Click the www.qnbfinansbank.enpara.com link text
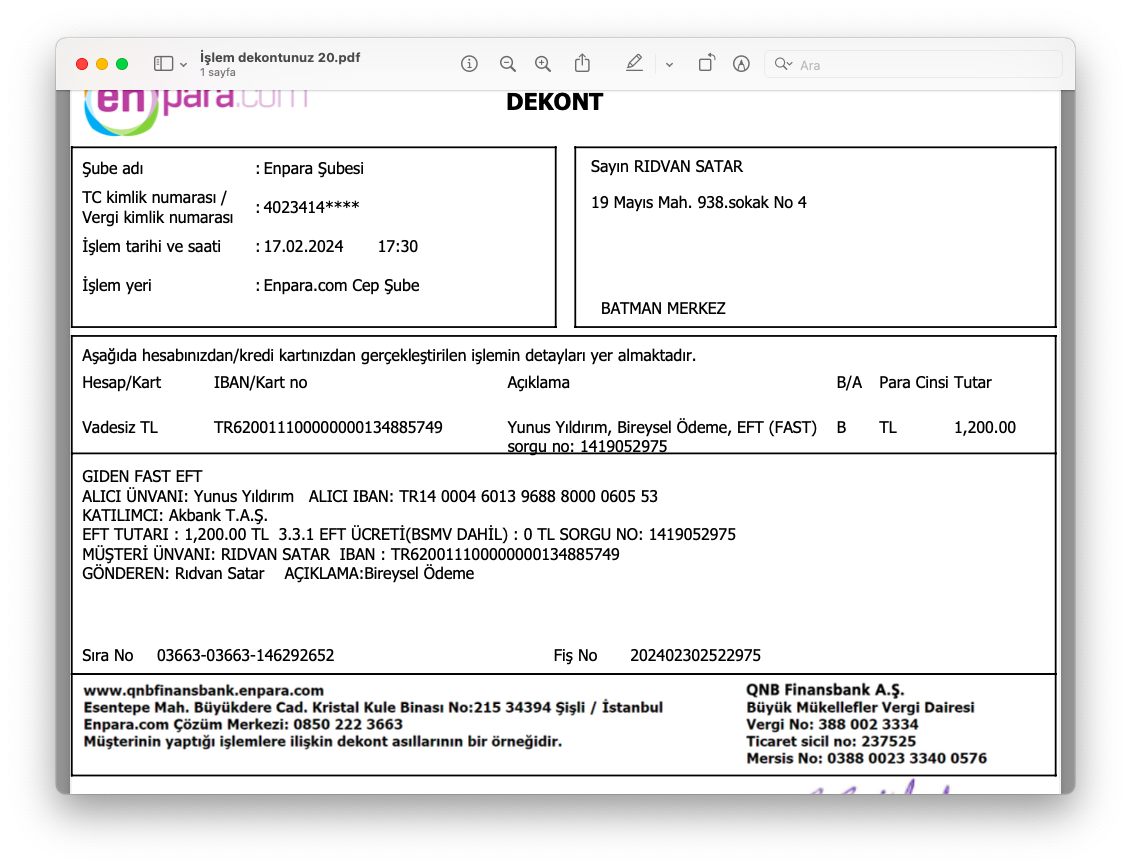Image resolution: width=1131 pixels, height=868 pixels. pyautogui.click(x=203, y=690)
